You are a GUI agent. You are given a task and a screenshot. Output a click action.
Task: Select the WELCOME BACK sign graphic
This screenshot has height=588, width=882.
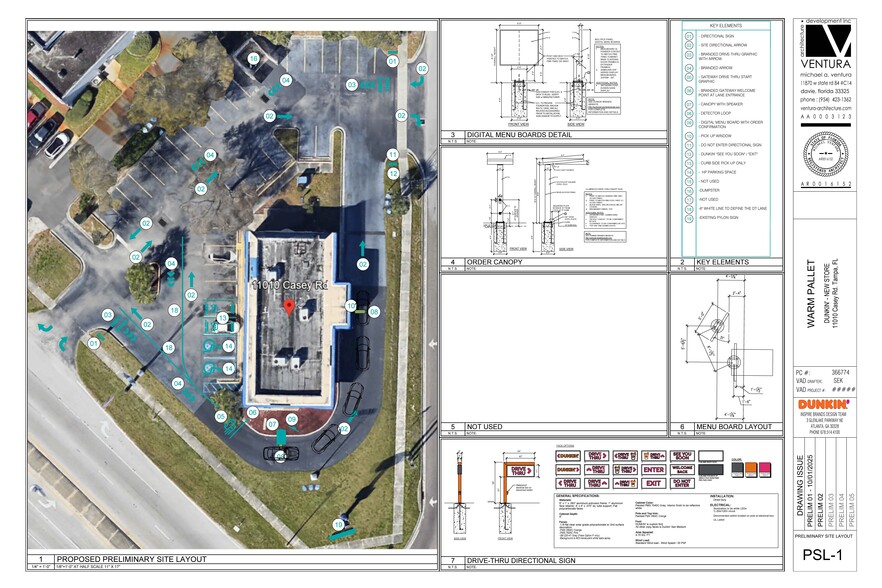click(x=682, y=469)
